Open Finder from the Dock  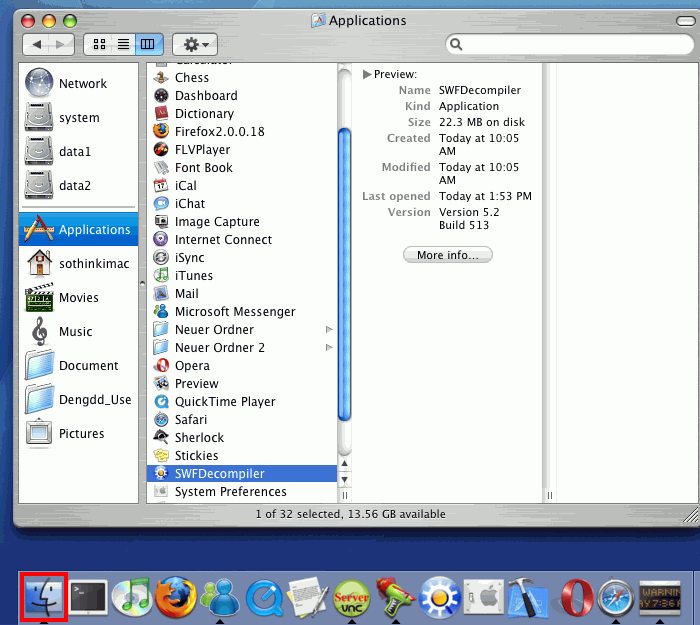pos(43,597)
